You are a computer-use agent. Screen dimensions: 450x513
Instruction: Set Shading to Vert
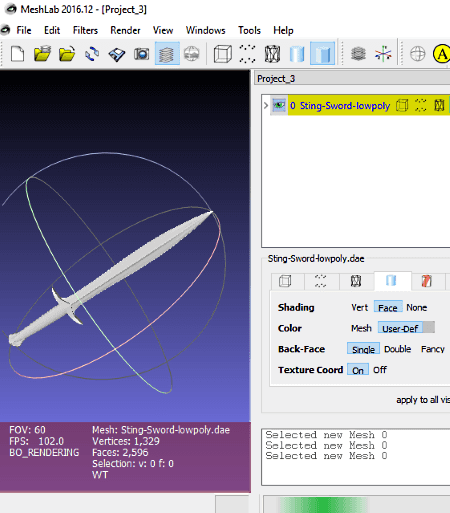point(359,307)
